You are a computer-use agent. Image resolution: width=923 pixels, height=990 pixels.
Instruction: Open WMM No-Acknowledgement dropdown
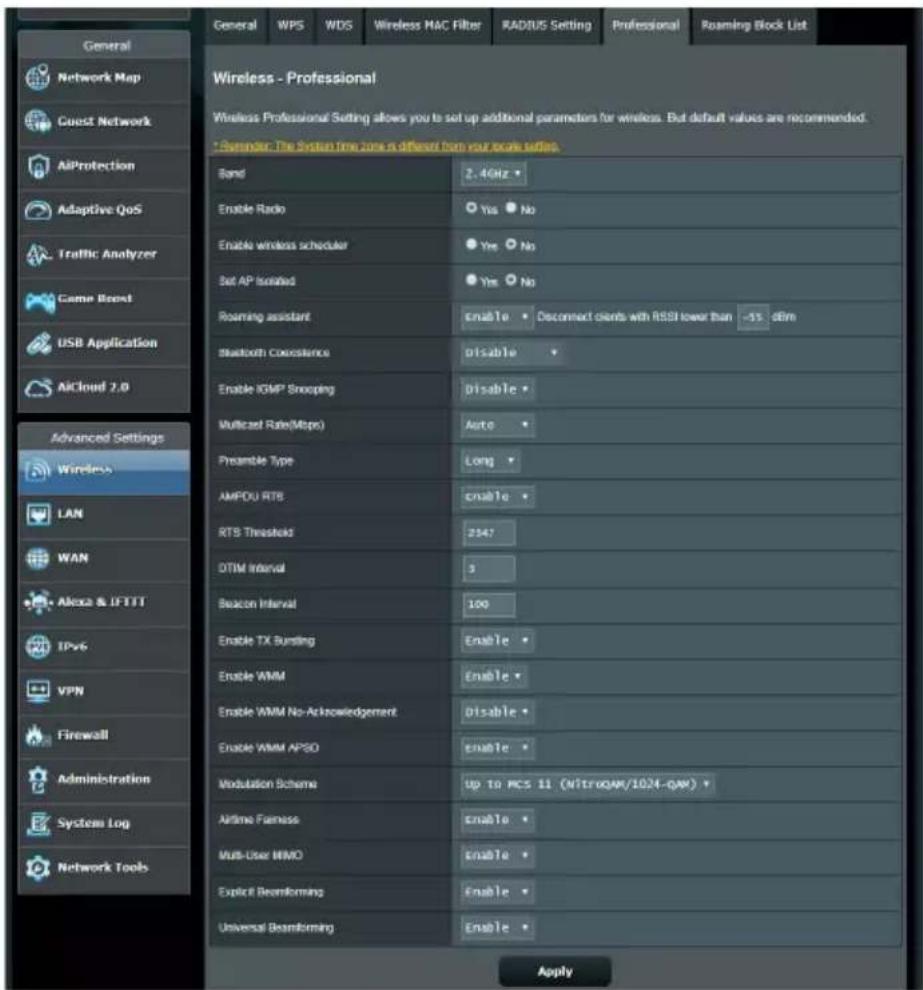point(497,712)
